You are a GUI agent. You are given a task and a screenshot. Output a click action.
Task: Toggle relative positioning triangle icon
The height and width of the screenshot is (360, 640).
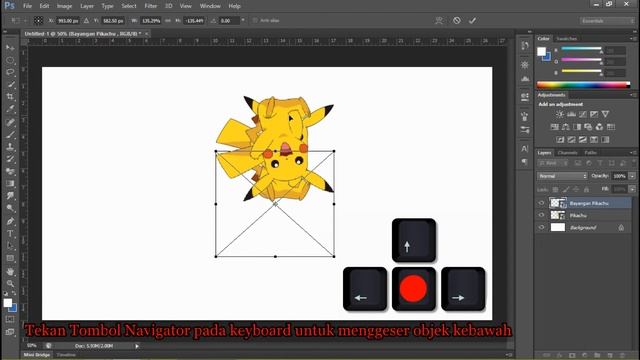point(87,20)
